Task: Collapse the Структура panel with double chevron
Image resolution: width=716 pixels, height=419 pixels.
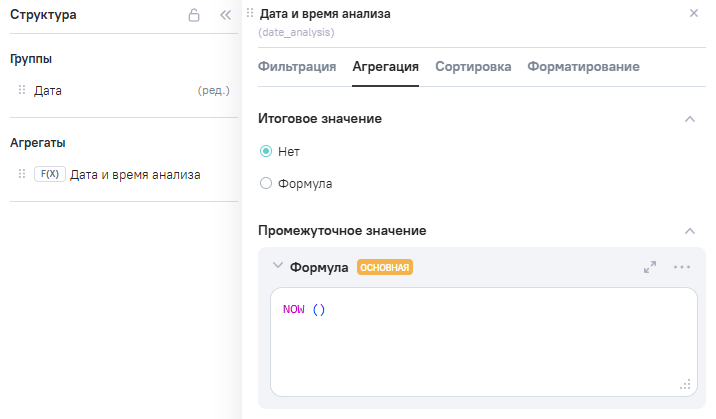Action: [225, 16]
